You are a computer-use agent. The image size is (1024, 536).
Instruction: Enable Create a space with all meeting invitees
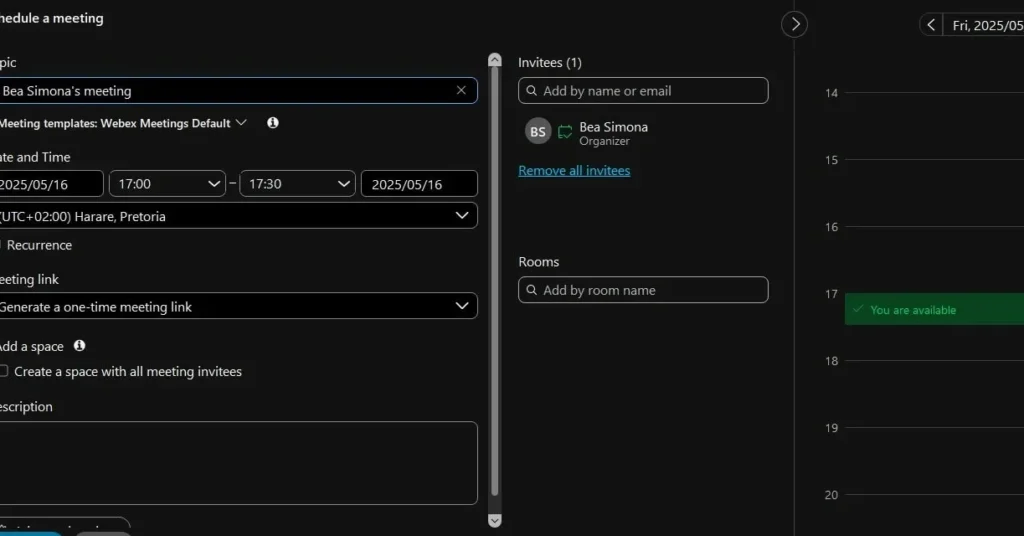pyautogui.click(x=4, y=371)
